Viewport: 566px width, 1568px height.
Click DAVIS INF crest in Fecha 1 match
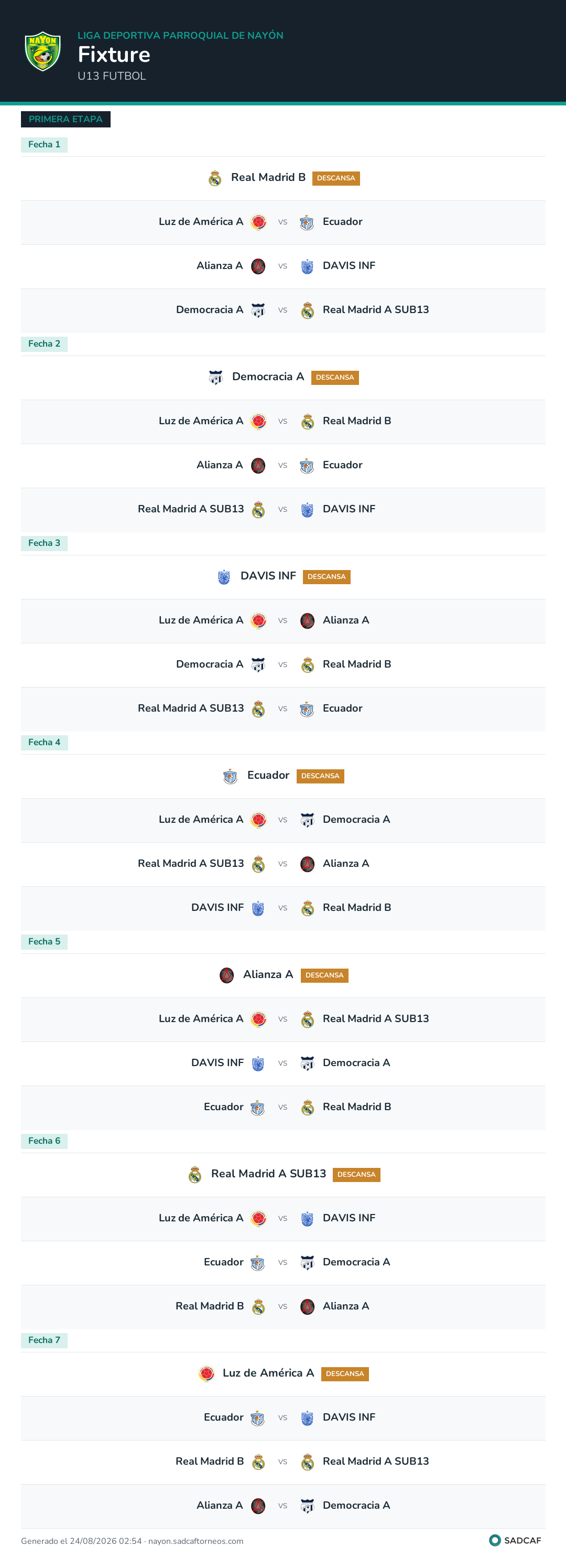307,266
